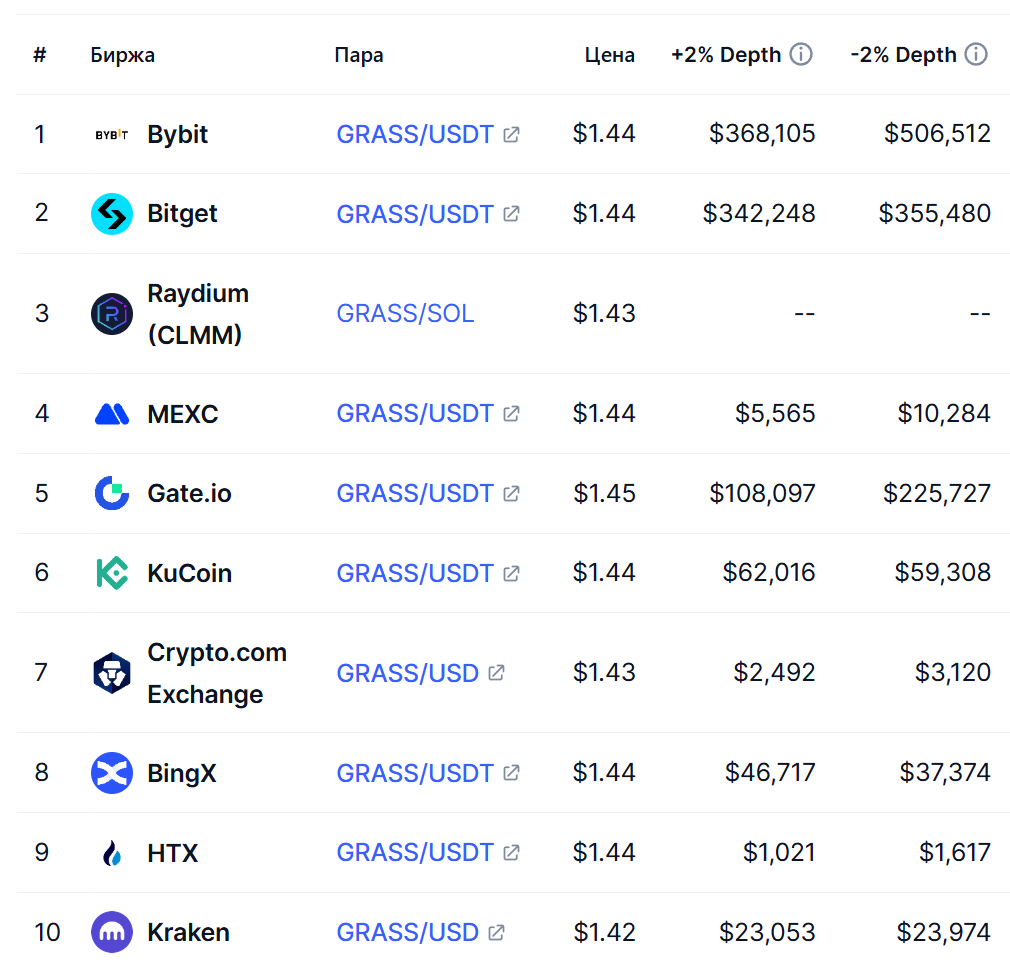
Task: Sort table by Цена column header
Action: [x=609, y=55]
